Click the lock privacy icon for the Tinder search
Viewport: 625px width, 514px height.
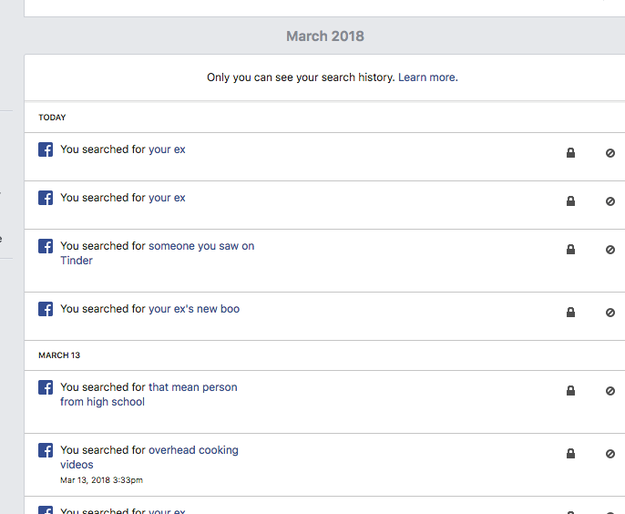571,250
